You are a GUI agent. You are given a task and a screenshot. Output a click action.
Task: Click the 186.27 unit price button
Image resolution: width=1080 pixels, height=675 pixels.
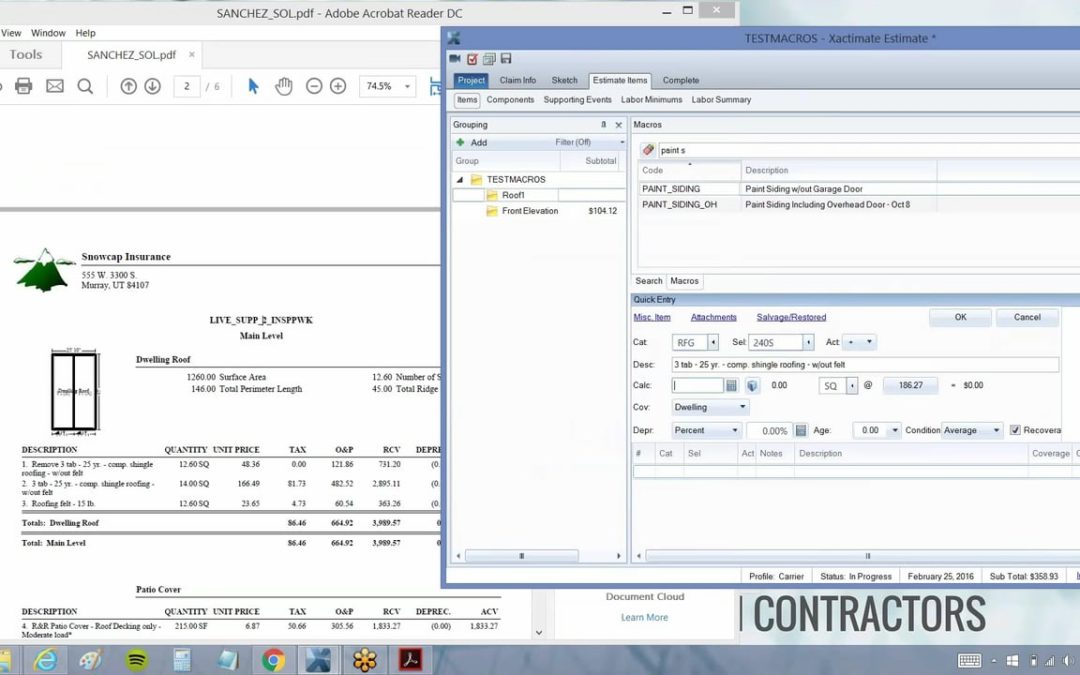911,386
